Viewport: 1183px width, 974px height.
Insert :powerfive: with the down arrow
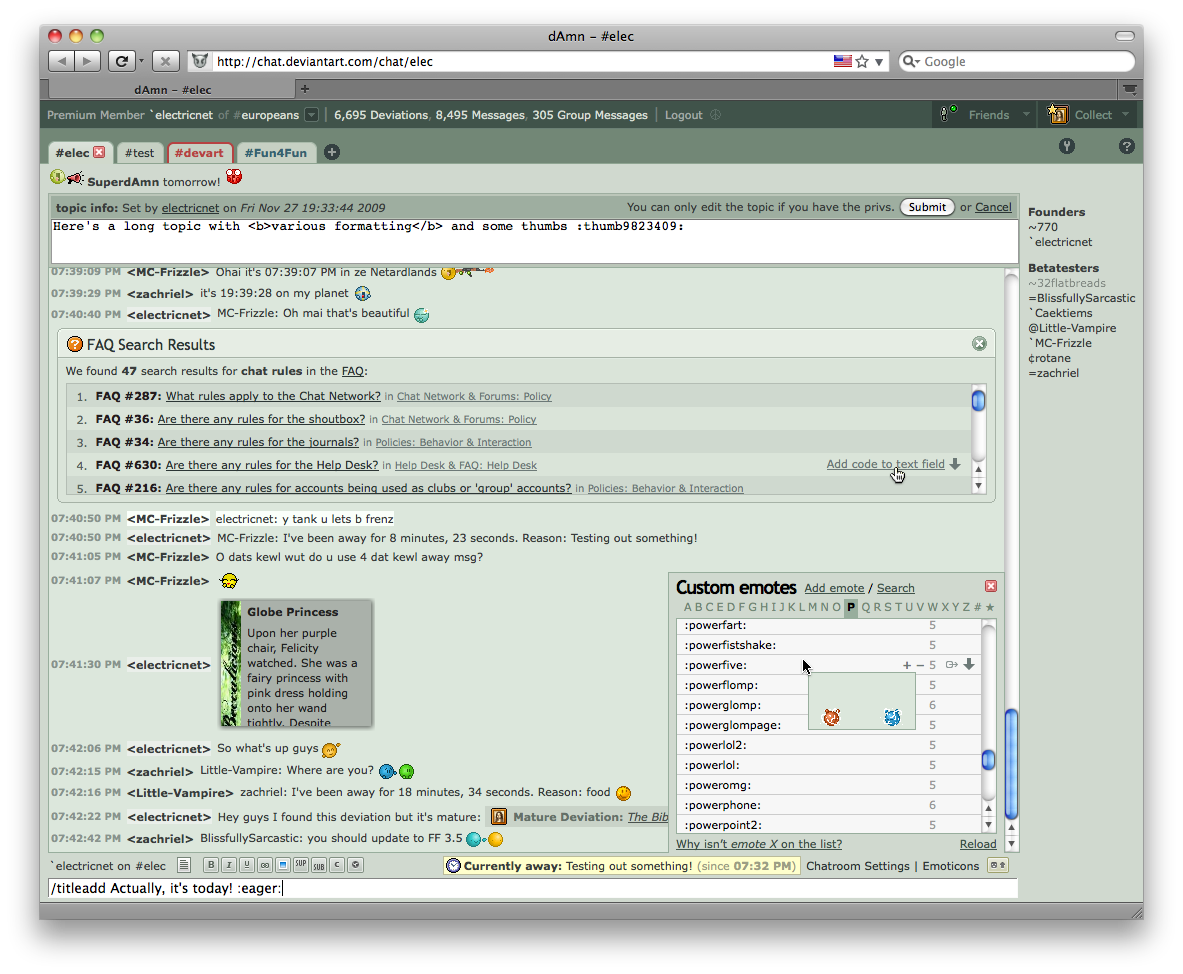tap(969, 664)
